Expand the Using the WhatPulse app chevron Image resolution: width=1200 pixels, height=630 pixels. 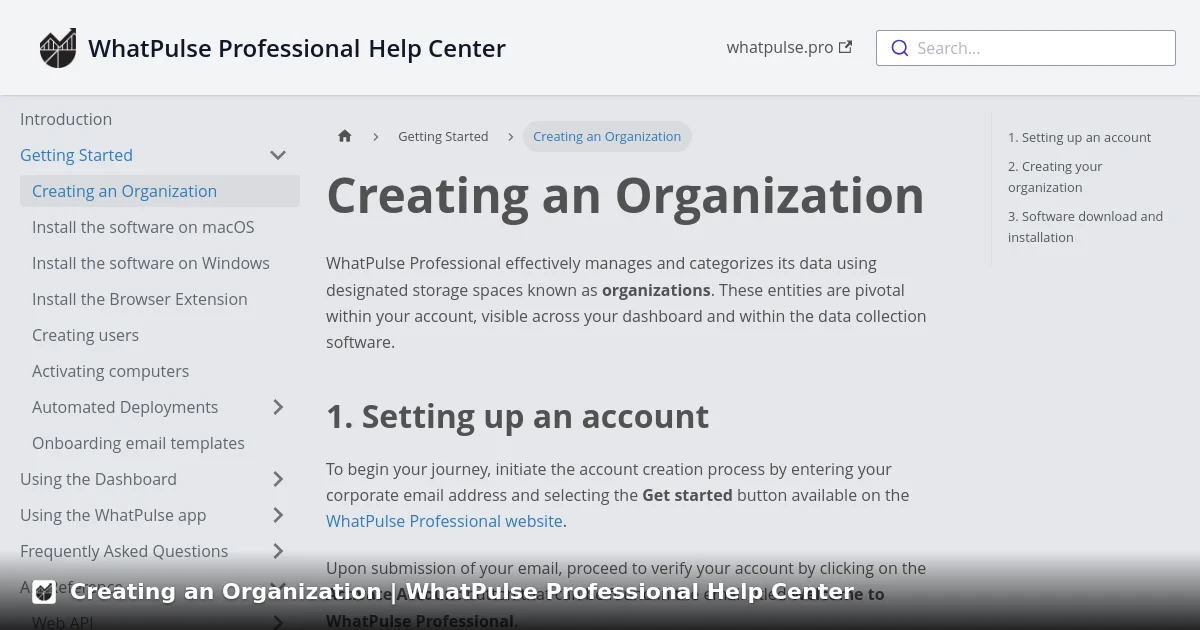click(x=278, y=515)
